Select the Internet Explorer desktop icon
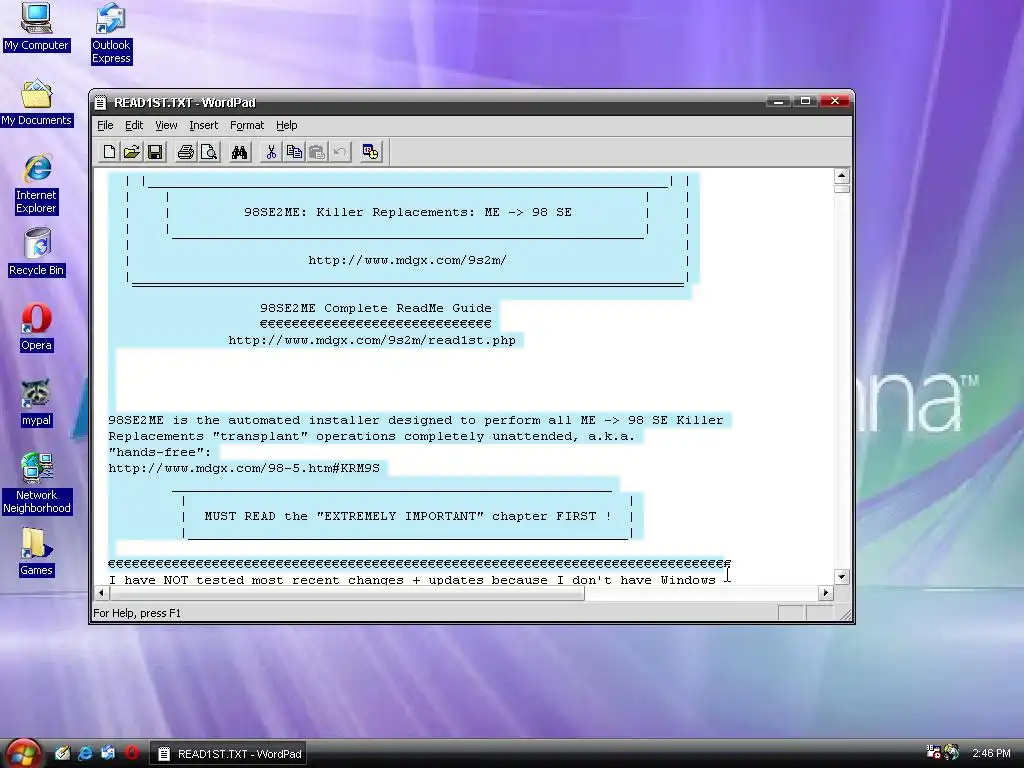 (37, 184)
